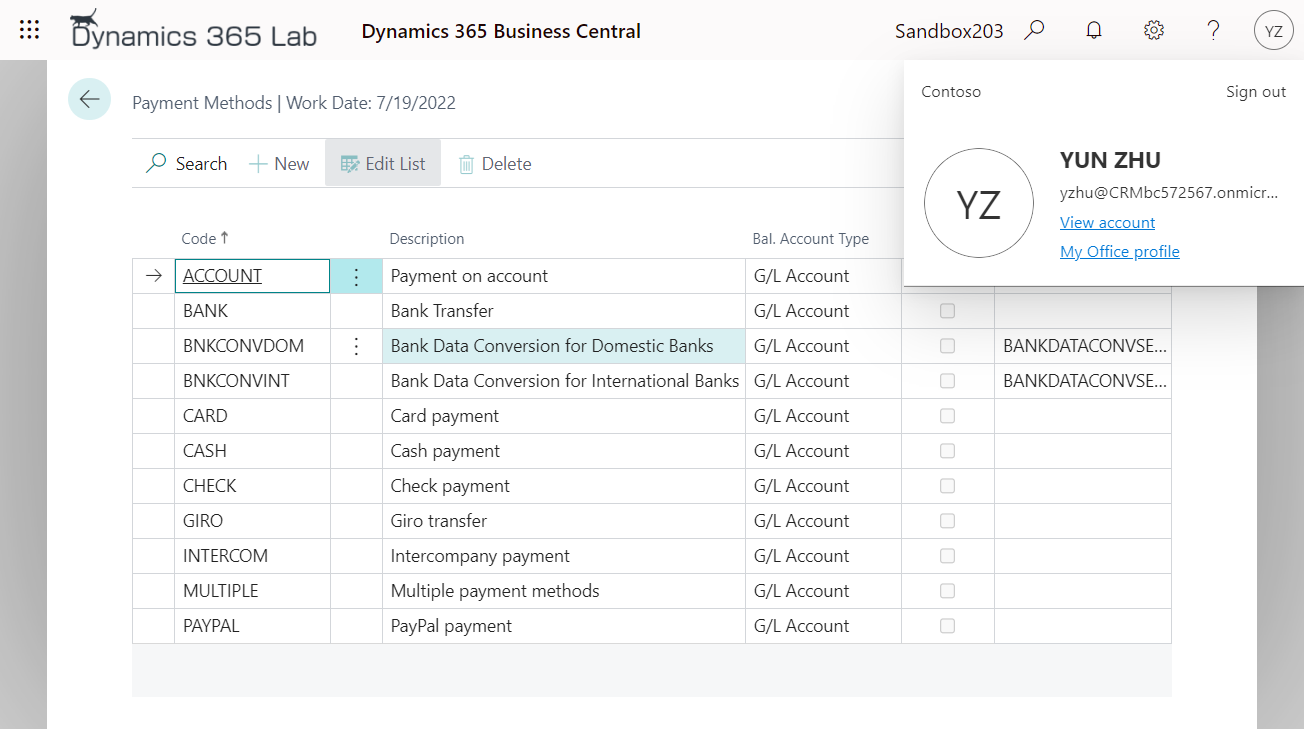Click the search magnifier in the top bar
This screenshot has width=1304, height=729.
(1034, 29)
